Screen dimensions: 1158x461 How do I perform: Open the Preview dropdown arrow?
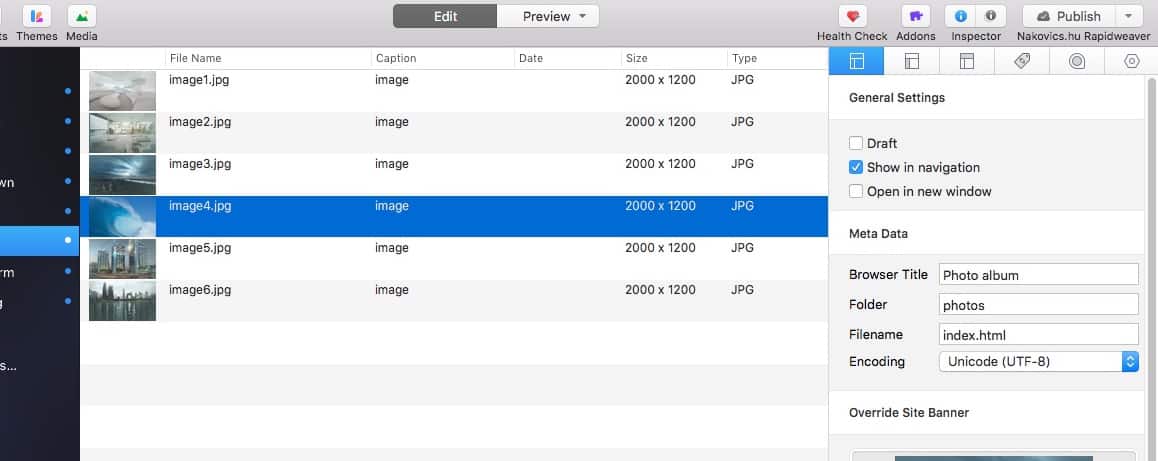click(583, 16)
